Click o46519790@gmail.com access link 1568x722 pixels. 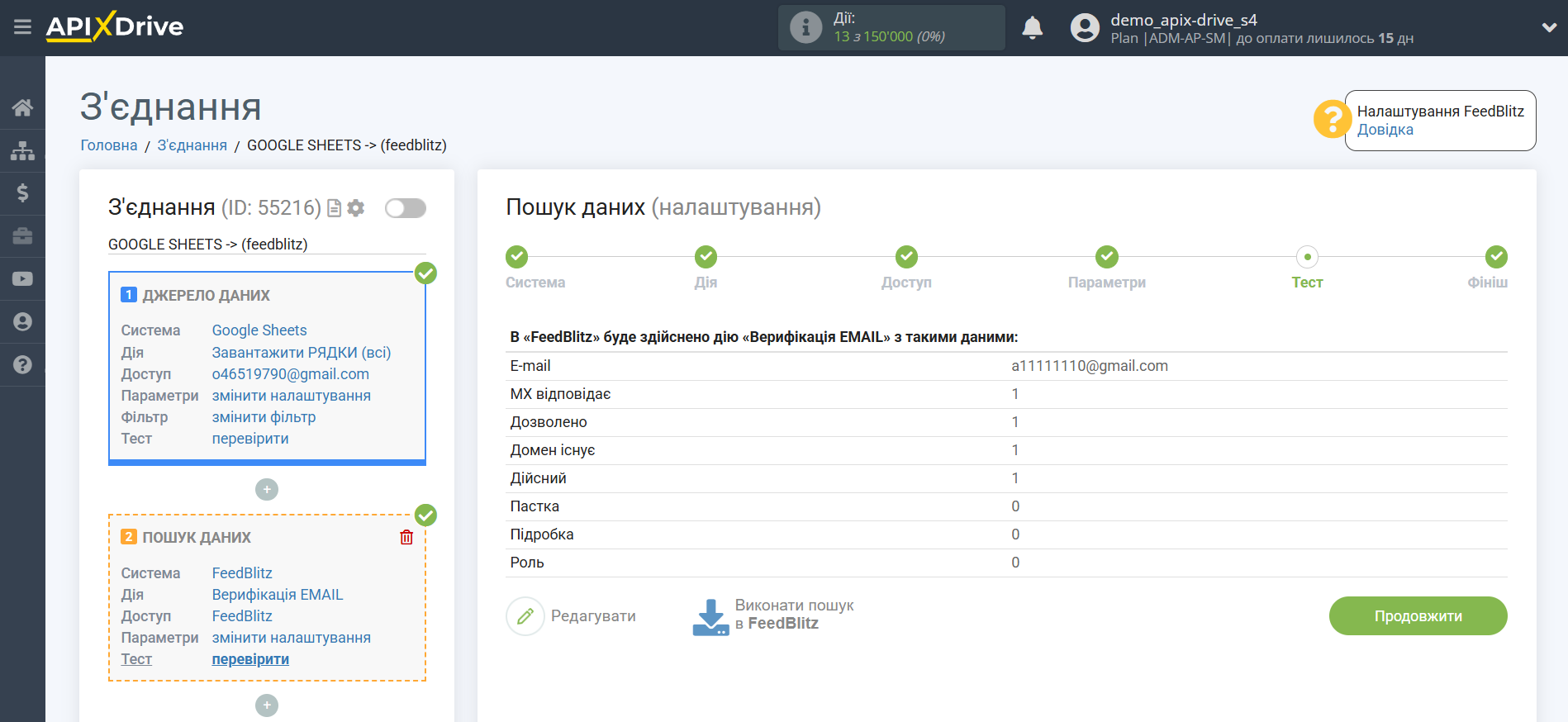pyautogui.click(x=291, y=374)
